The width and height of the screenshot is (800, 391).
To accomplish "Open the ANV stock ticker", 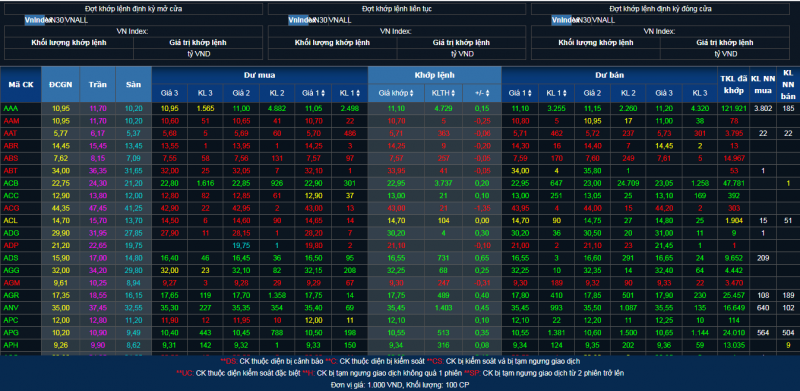I will [x=10, y=307].
